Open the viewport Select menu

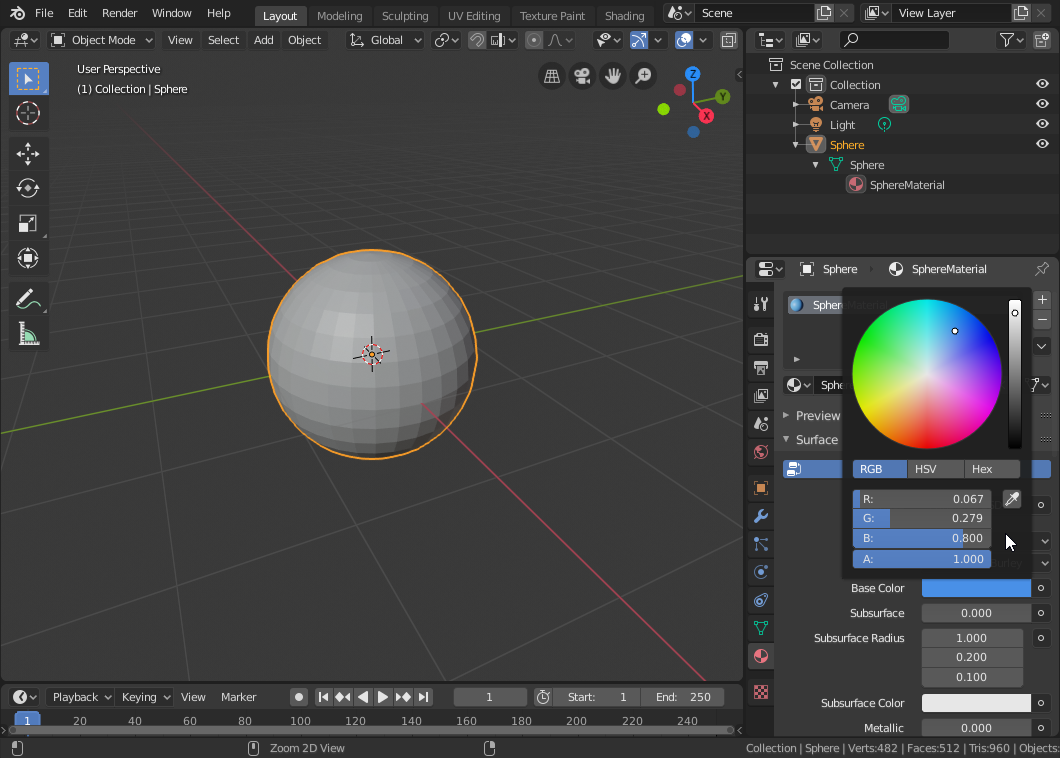pyautogui.click(x=223, y=40)
